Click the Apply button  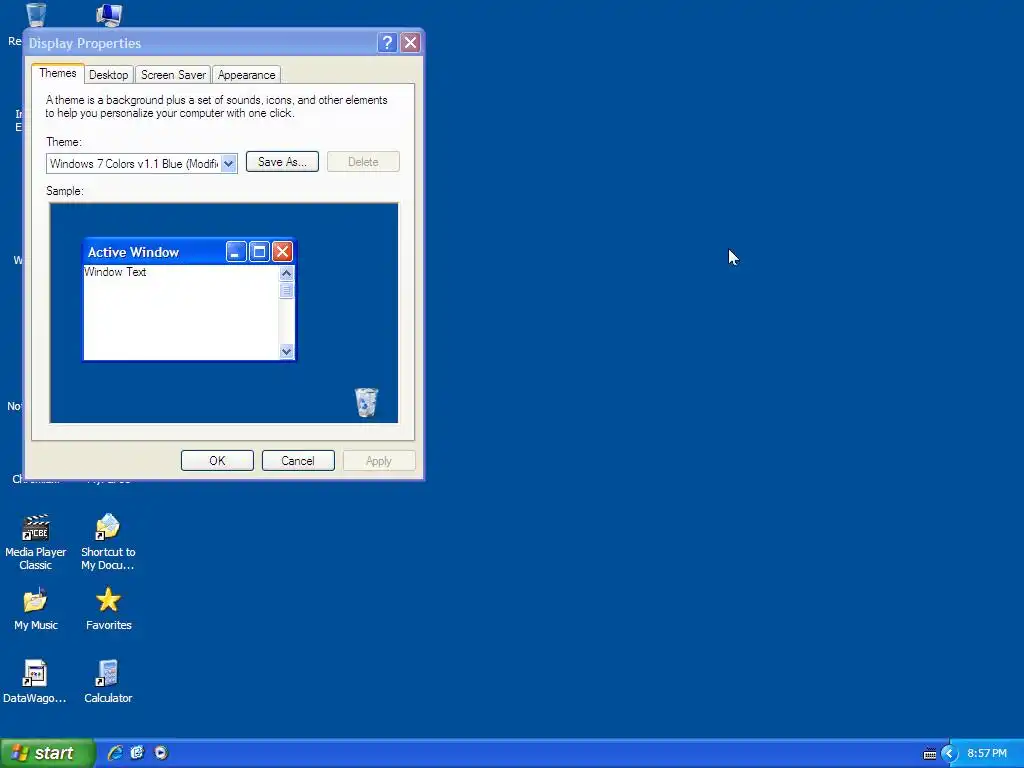tap(379, 460)
